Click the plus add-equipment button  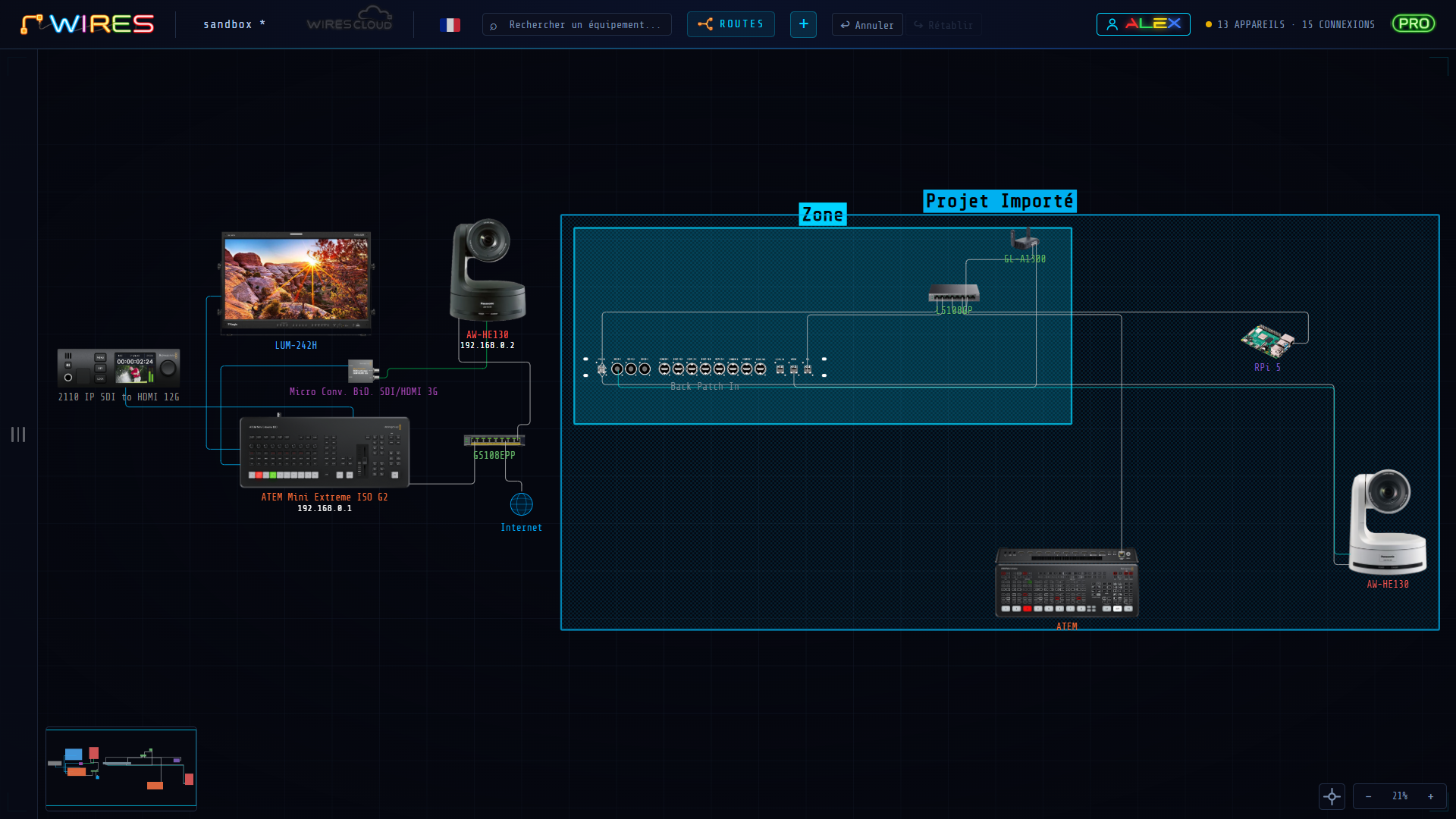coord(803,24)
